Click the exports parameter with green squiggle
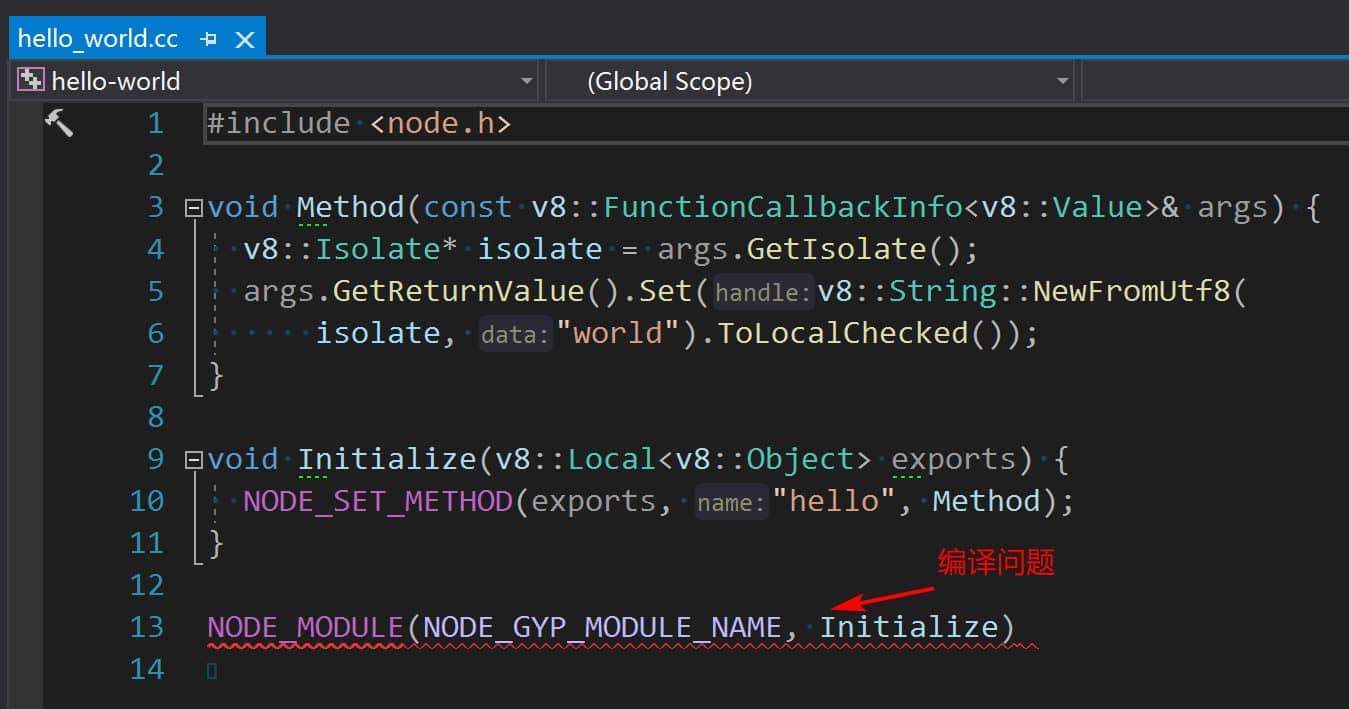1349x709 pixels. click(x=952, y=459)
